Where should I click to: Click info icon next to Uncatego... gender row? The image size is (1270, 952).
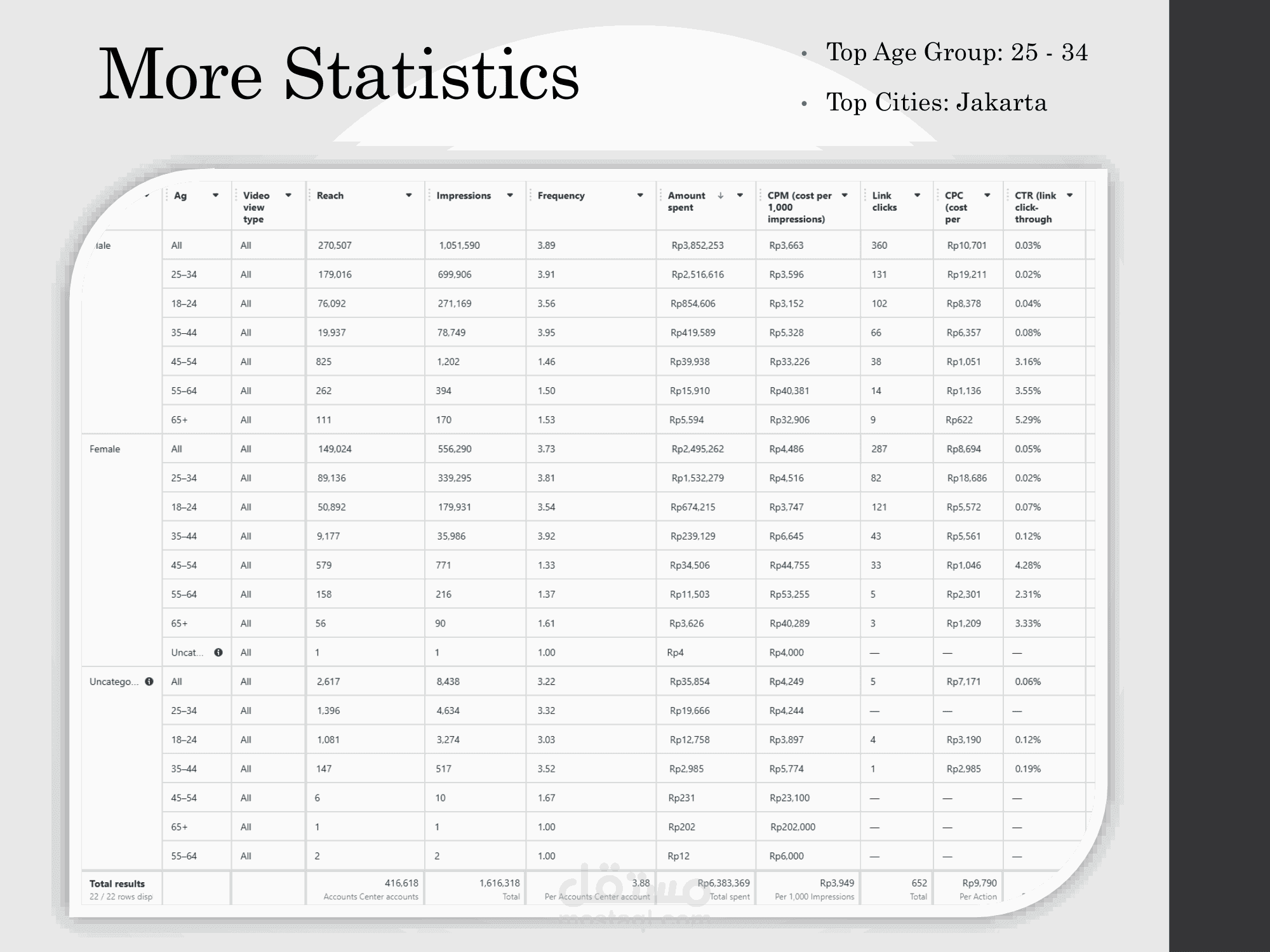(149, 682)
